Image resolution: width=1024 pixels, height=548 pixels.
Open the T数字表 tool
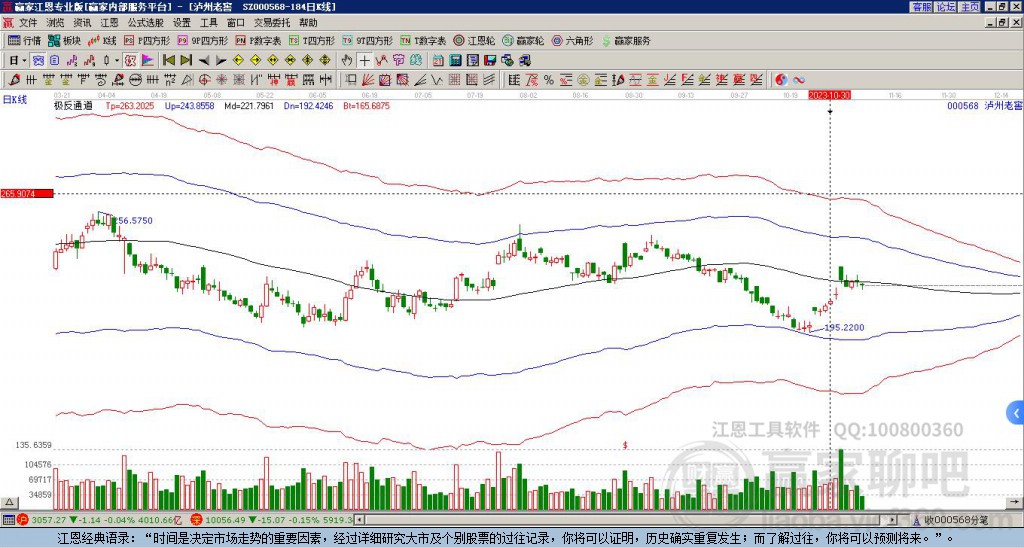[423, 40]
